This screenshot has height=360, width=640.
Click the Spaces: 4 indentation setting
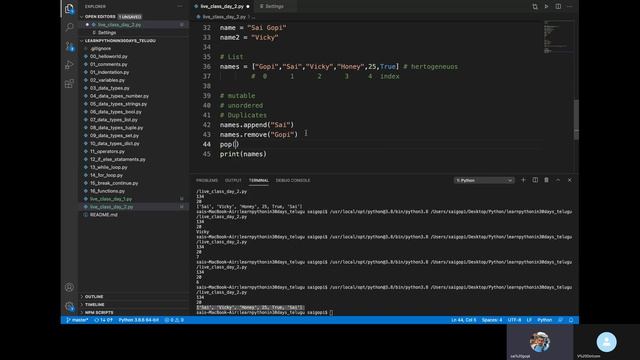click(x=492, y=320)
